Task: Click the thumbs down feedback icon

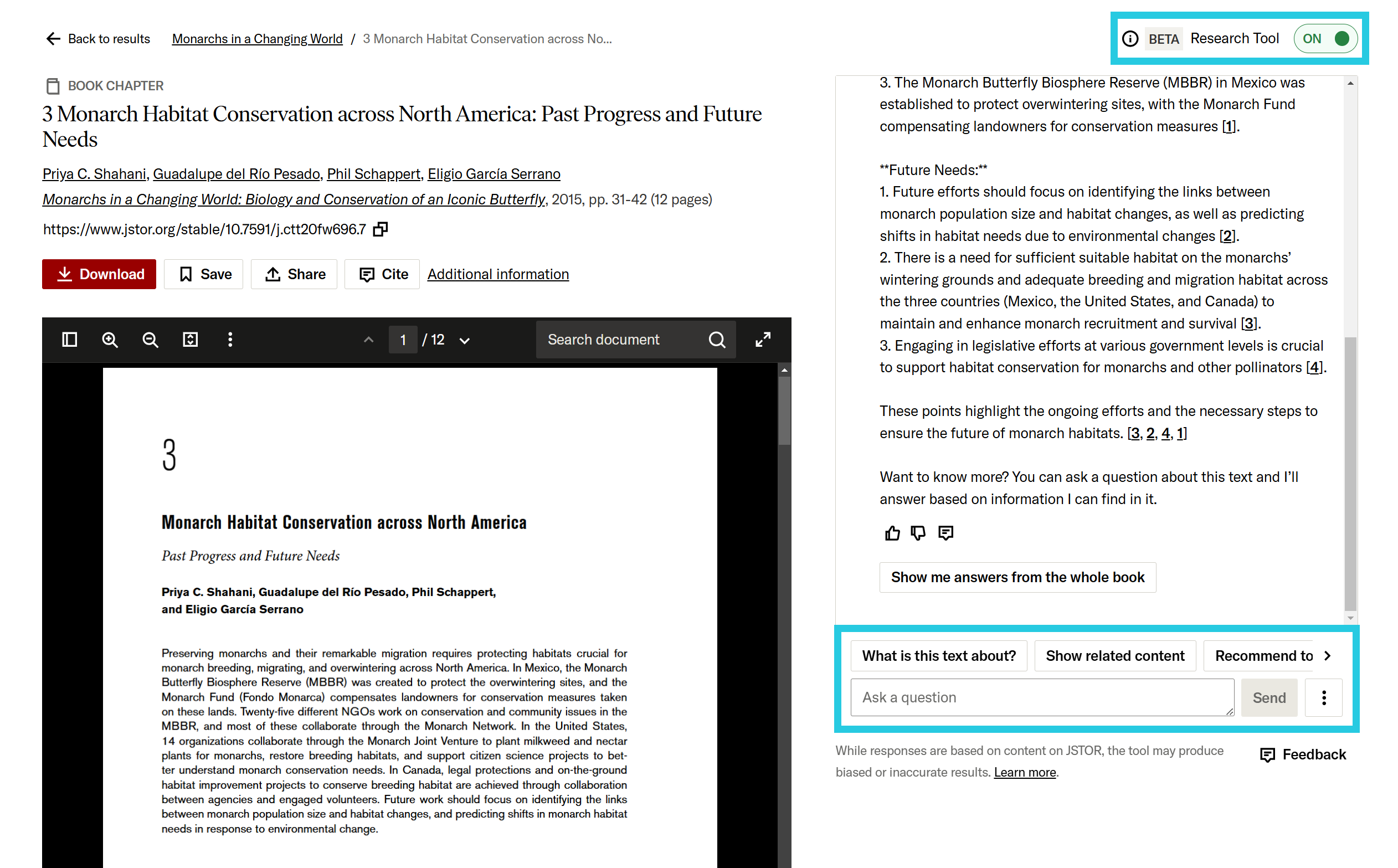Action: pos(918,533)
